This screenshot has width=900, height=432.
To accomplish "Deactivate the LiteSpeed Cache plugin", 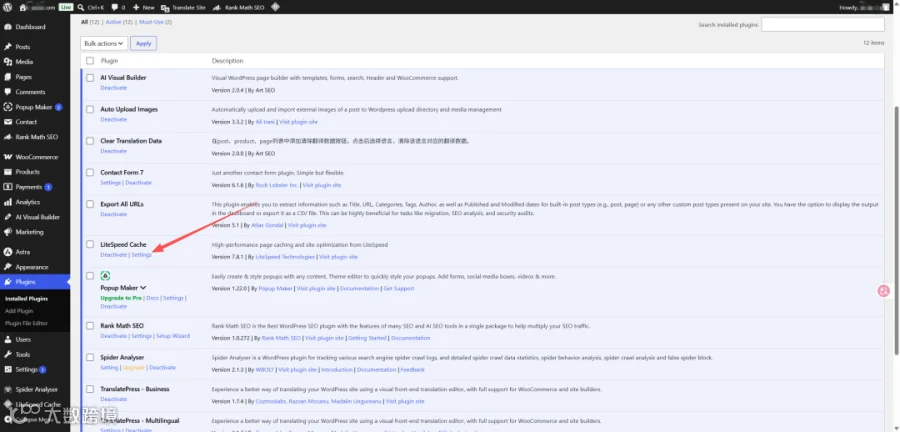I will (x=114, y=255).
